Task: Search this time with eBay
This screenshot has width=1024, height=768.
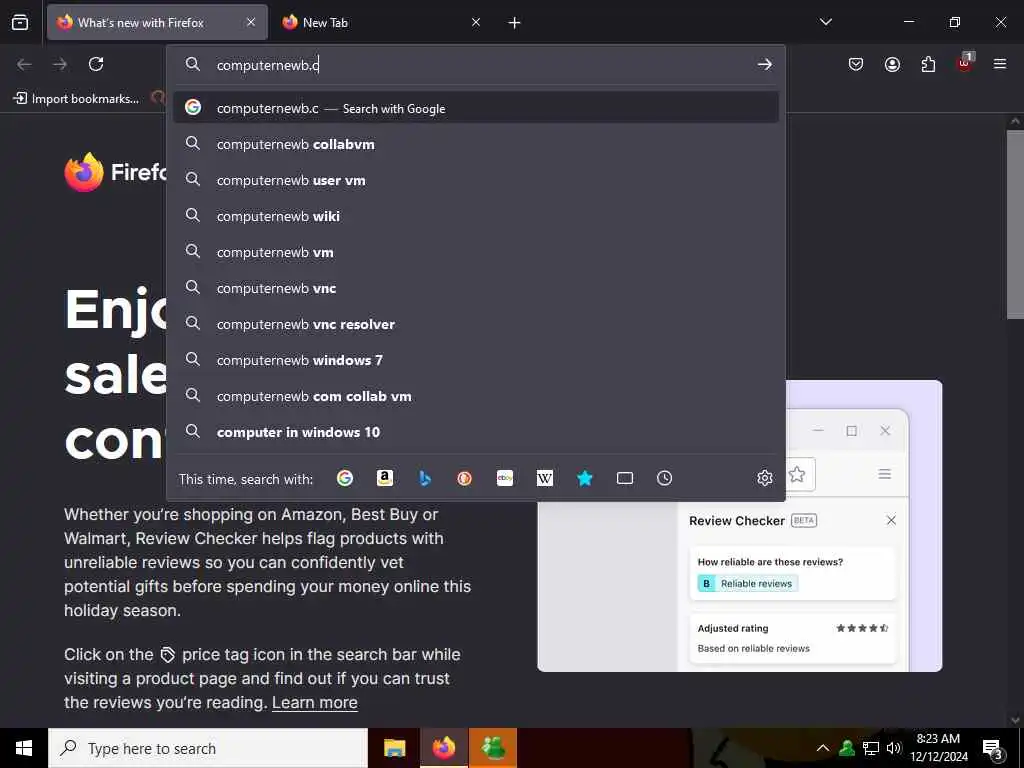Action: click(x=505, y=478)
